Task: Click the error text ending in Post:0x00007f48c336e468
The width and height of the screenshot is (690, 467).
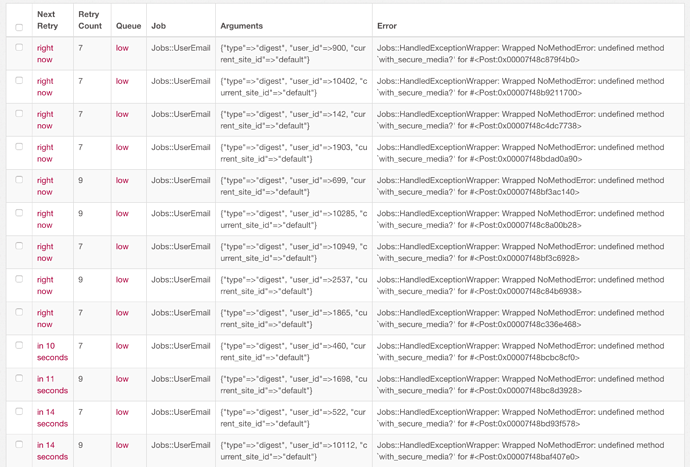Action: pyautogui.click(x=521, y=318)
